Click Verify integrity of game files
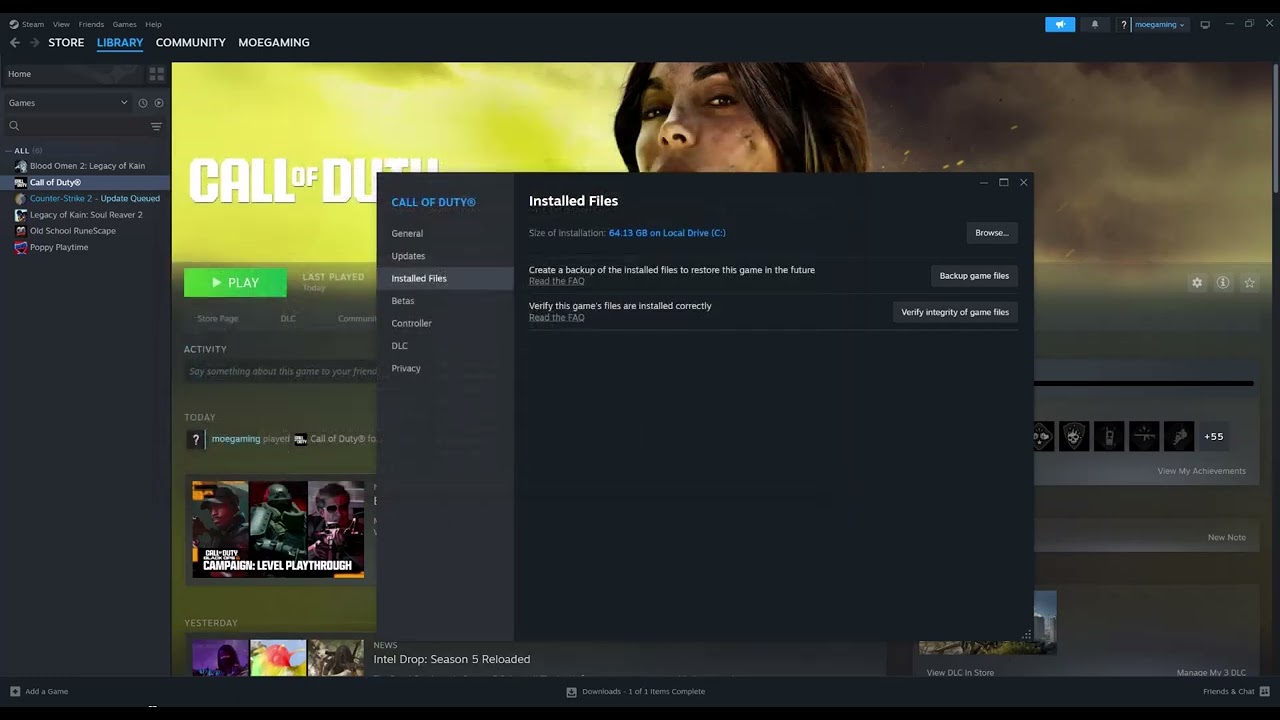This screenshot has width=1280, height=720. (x=955, y=312)
